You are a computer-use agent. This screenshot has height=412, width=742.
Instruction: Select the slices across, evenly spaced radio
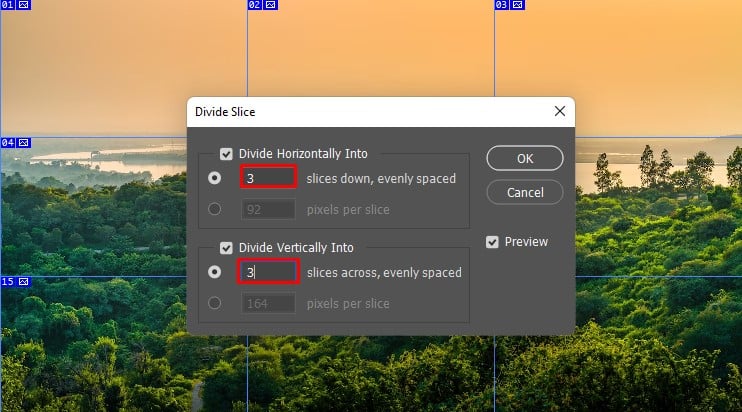tap(214, 272)
